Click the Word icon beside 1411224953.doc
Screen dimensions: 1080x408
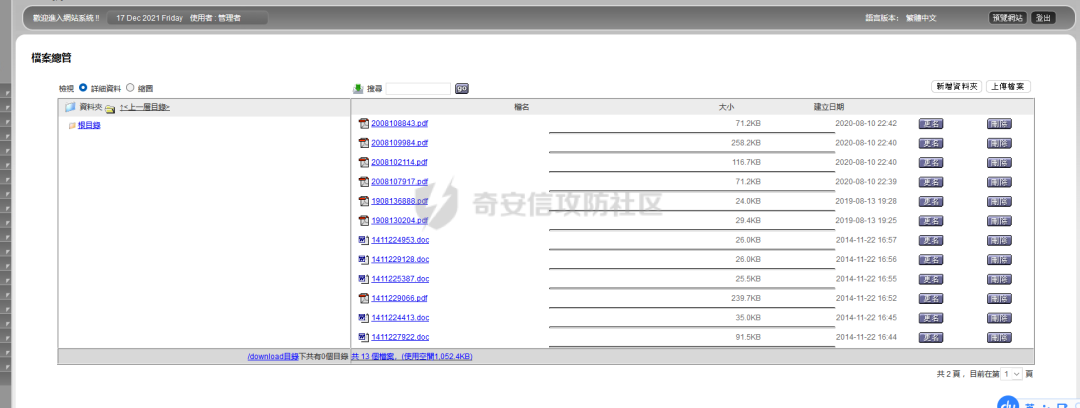tap(364, 240)
